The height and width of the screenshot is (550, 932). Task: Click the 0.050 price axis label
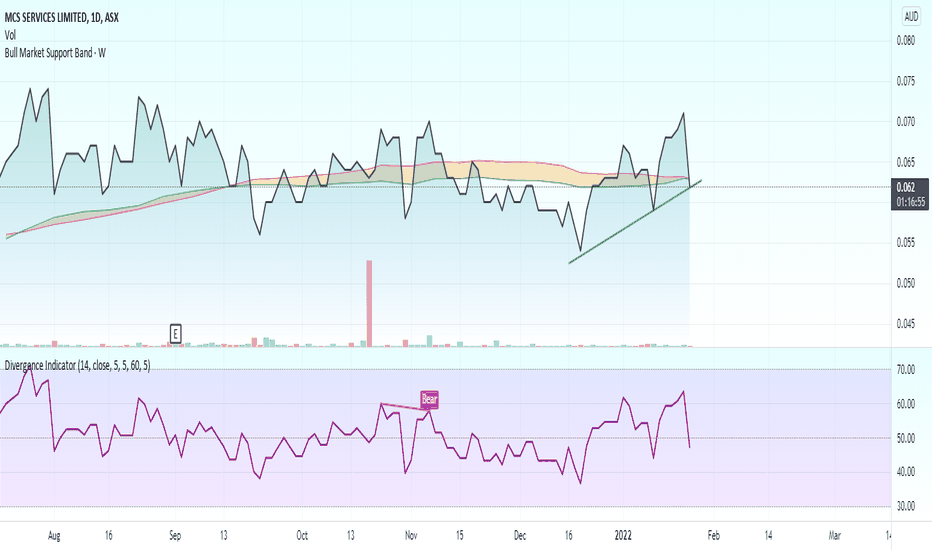[906, 283]
